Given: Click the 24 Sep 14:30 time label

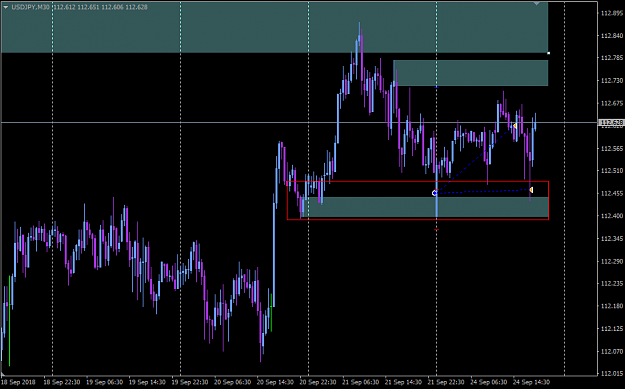Looking at the screenshot, I should click(531, 382).
